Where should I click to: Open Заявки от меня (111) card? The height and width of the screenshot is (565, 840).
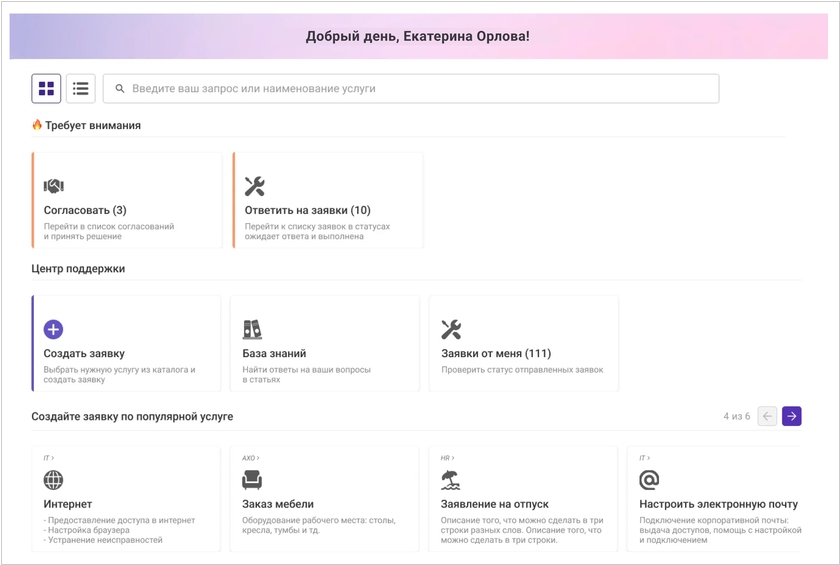[523, 343]
